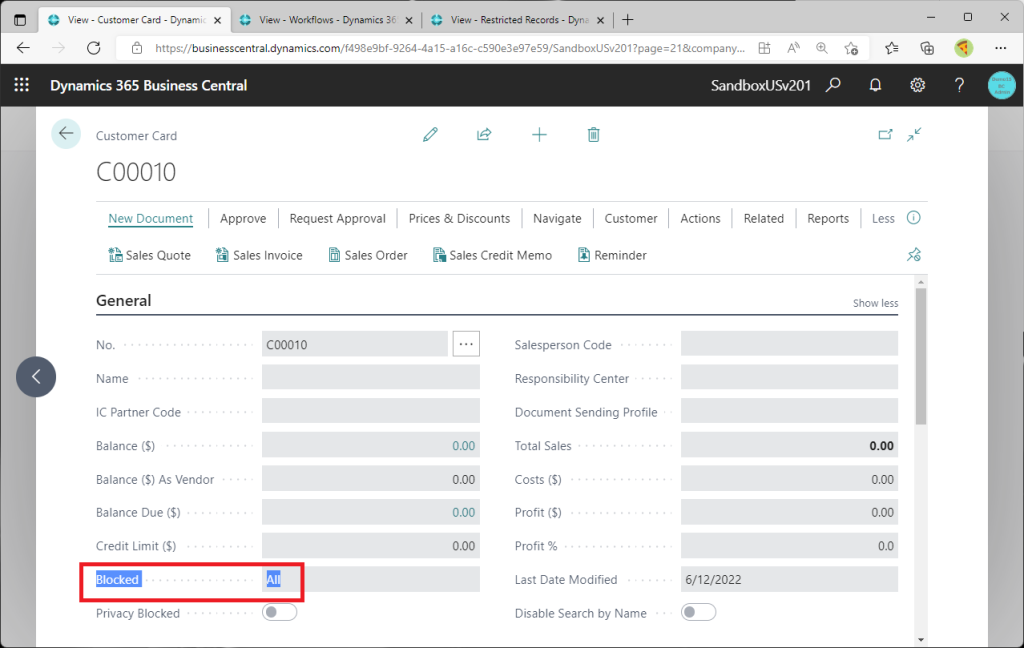
Task: Click the Salesperson Code field
Action: coord(789,344)
